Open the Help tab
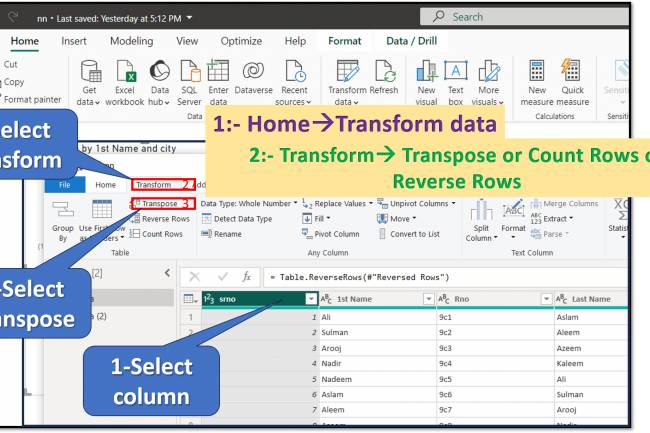The width and height of the screenshot is (650, 433). tap(295, 41)
